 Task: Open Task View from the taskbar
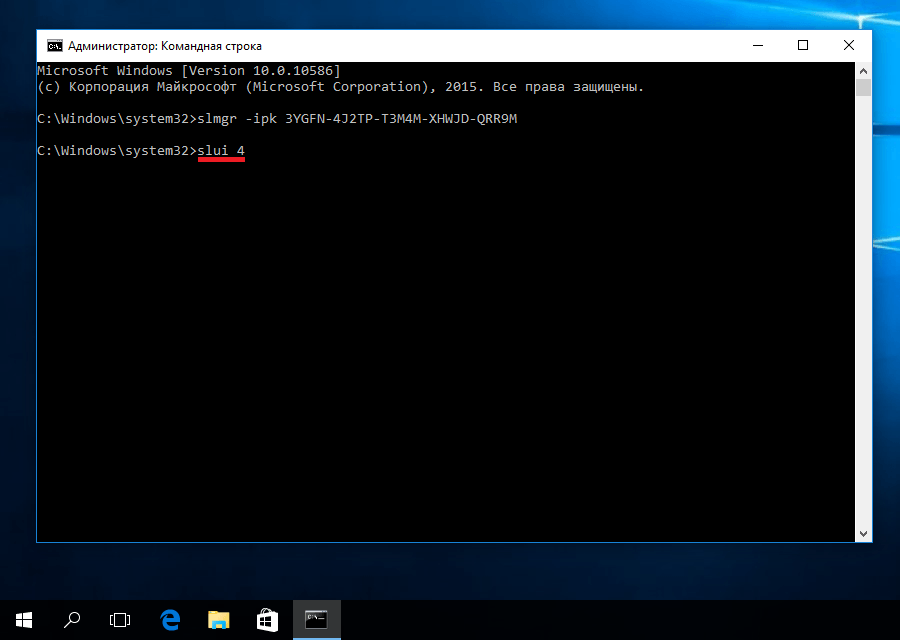click(x=120, y=620)
